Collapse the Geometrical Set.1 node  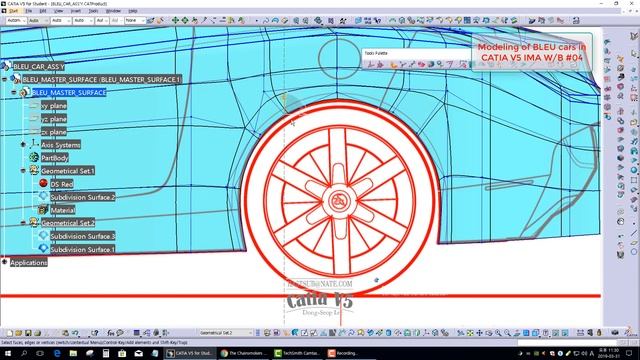pos(23,171)
